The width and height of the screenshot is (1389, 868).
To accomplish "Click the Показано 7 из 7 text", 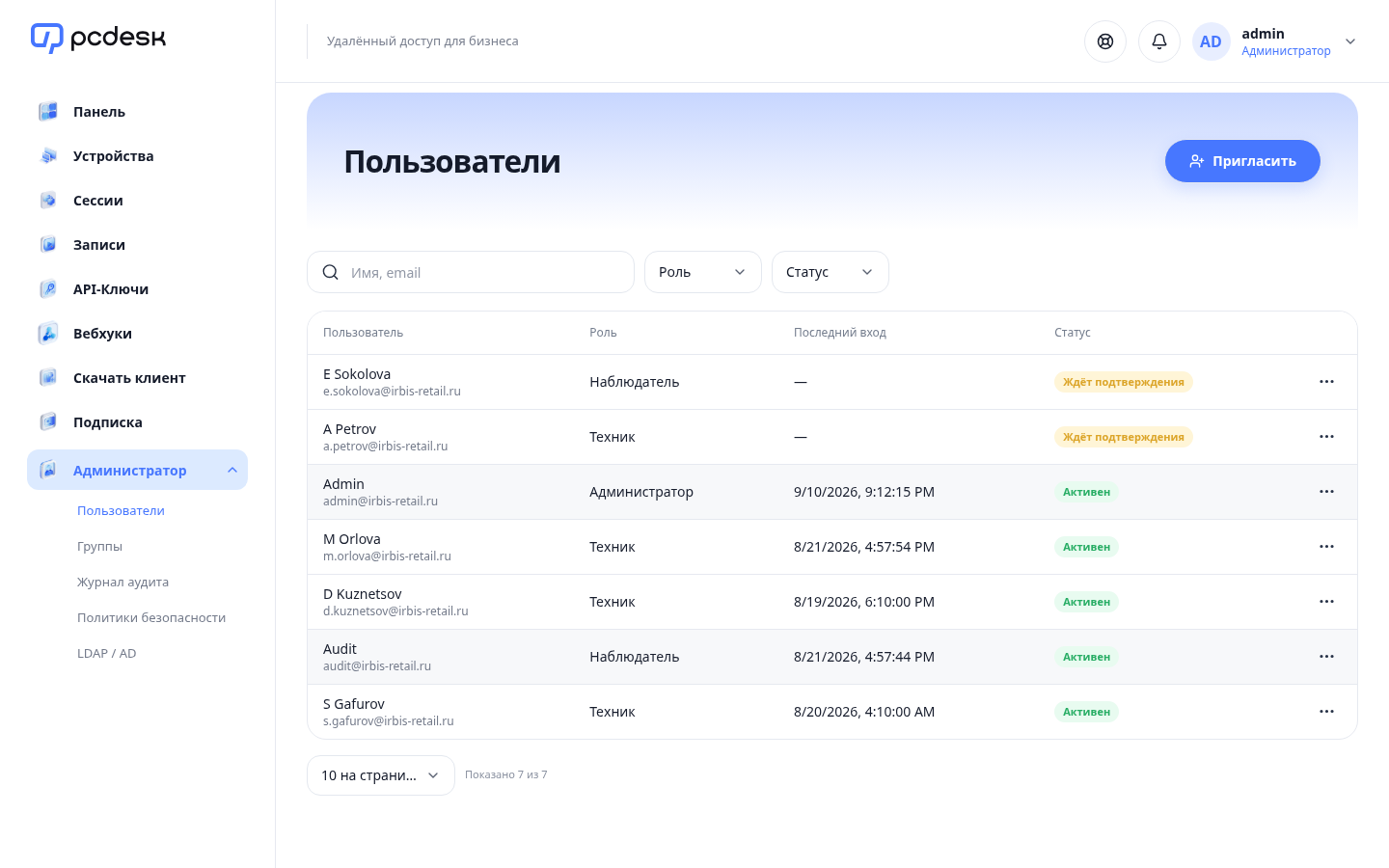I will [506, 774].
